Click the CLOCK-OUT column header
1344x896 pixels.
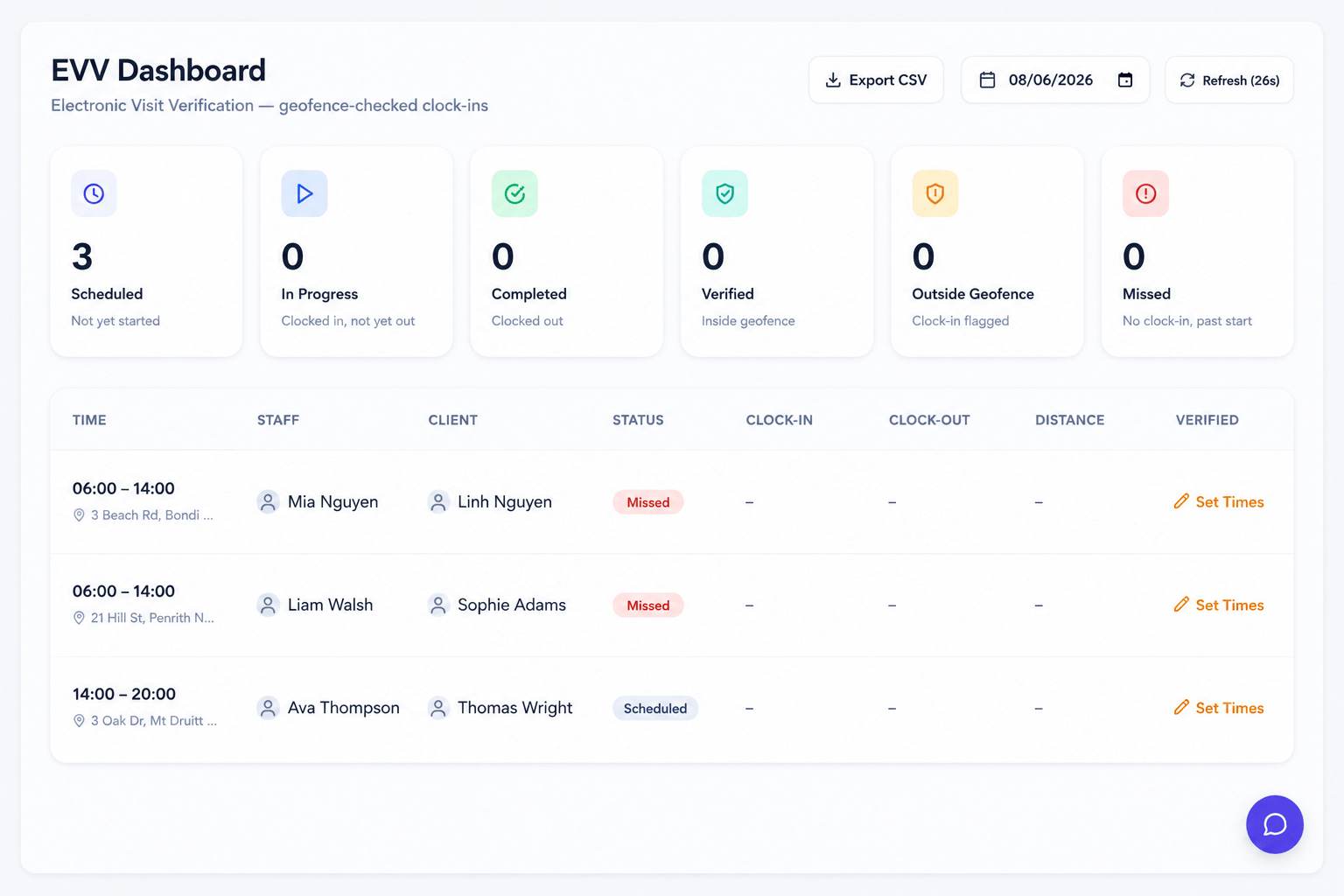[929, 420]
